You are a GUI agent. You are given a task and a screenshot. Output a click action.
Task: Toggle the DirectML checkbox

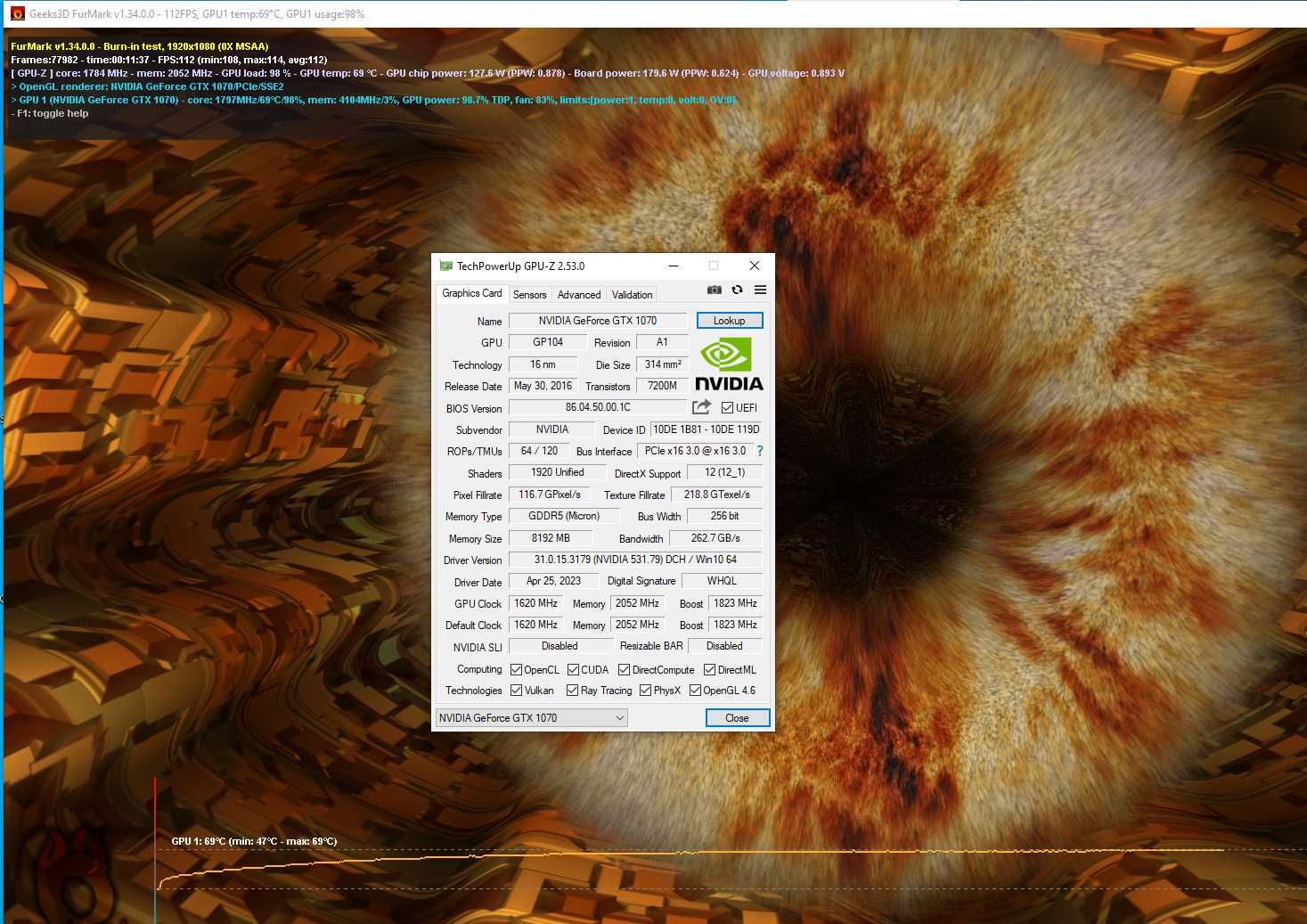click(x=709, y=670)
